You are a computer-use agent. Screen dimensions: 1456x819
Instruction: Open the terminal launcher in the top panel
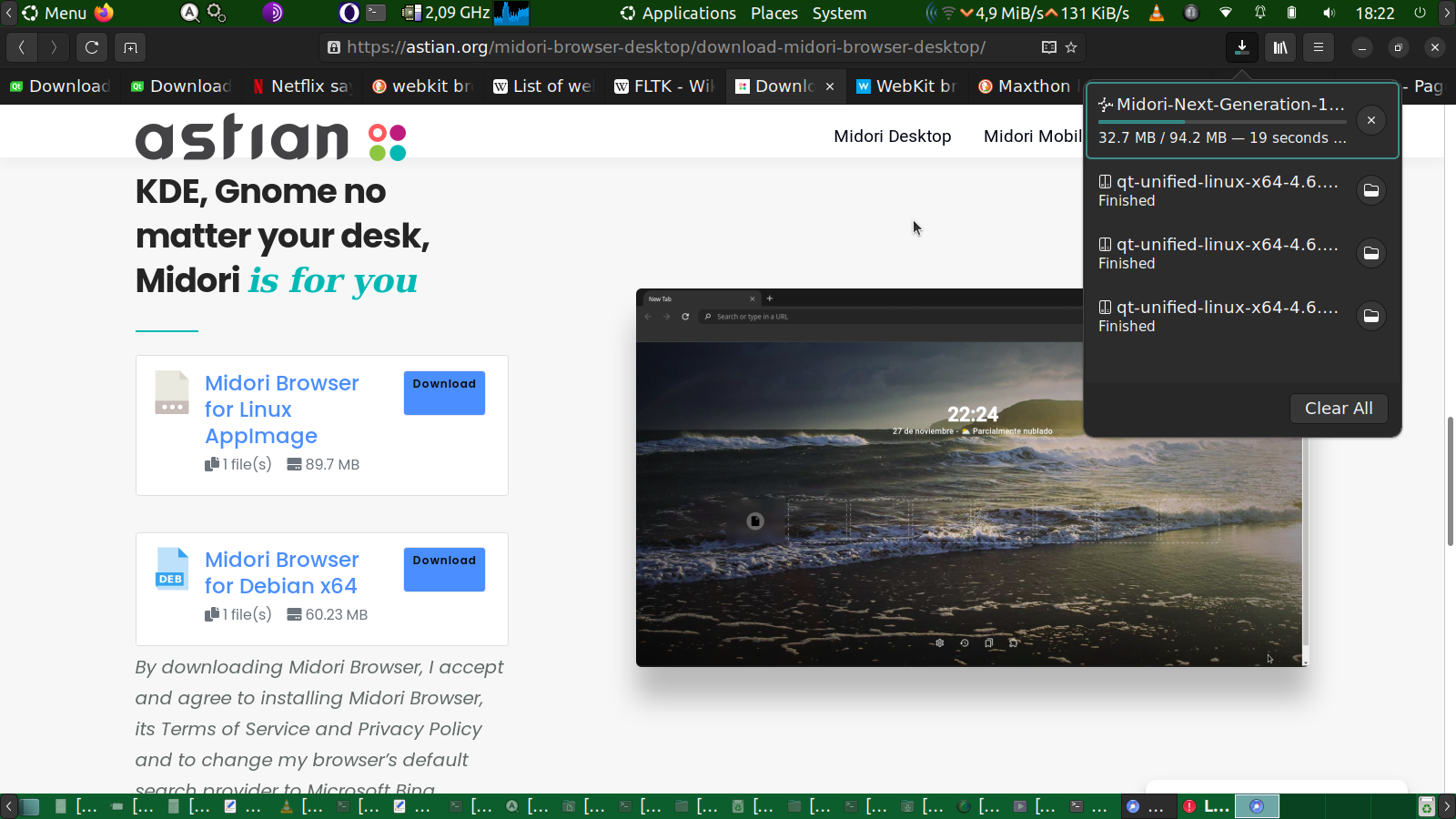point(376,13)
